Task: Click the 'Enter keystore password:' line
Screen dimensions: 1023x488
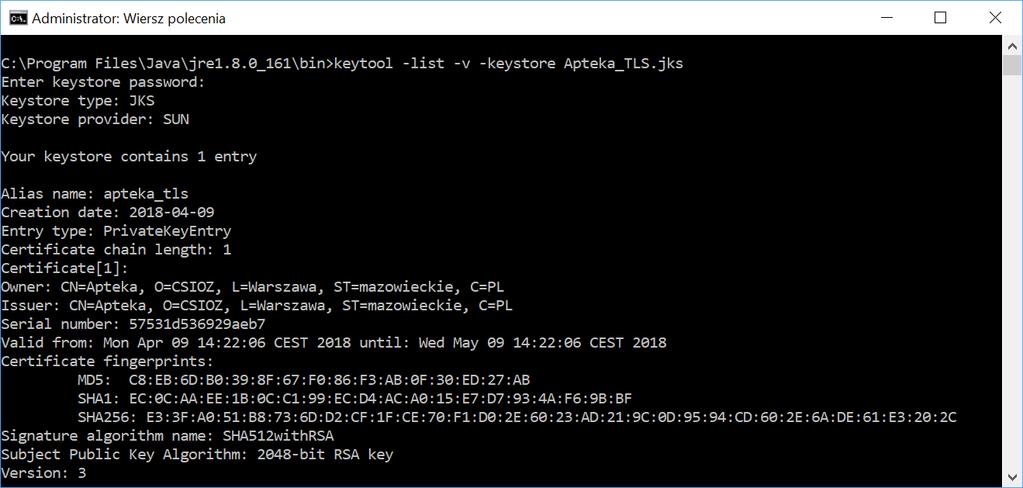Action: 103,82
